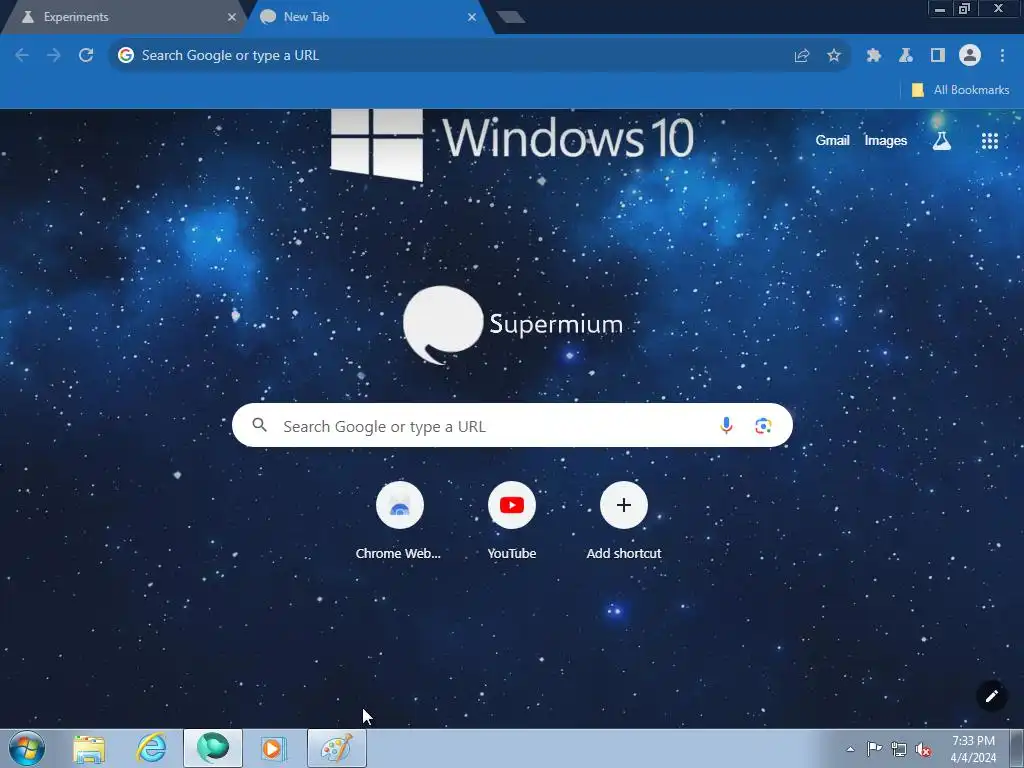Share this page icon in address bar
The image size is (1024, 768).
(x=802, y=56)
